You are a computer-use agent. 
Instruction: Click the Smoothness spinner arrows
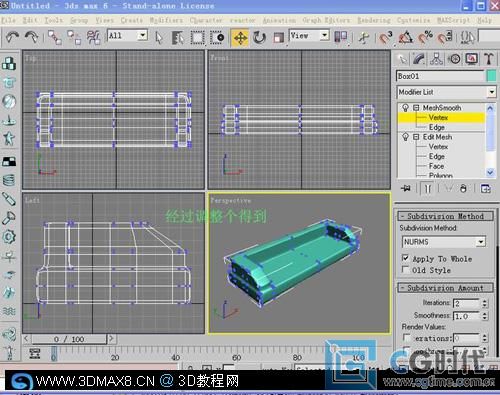[x=485, y=316]
